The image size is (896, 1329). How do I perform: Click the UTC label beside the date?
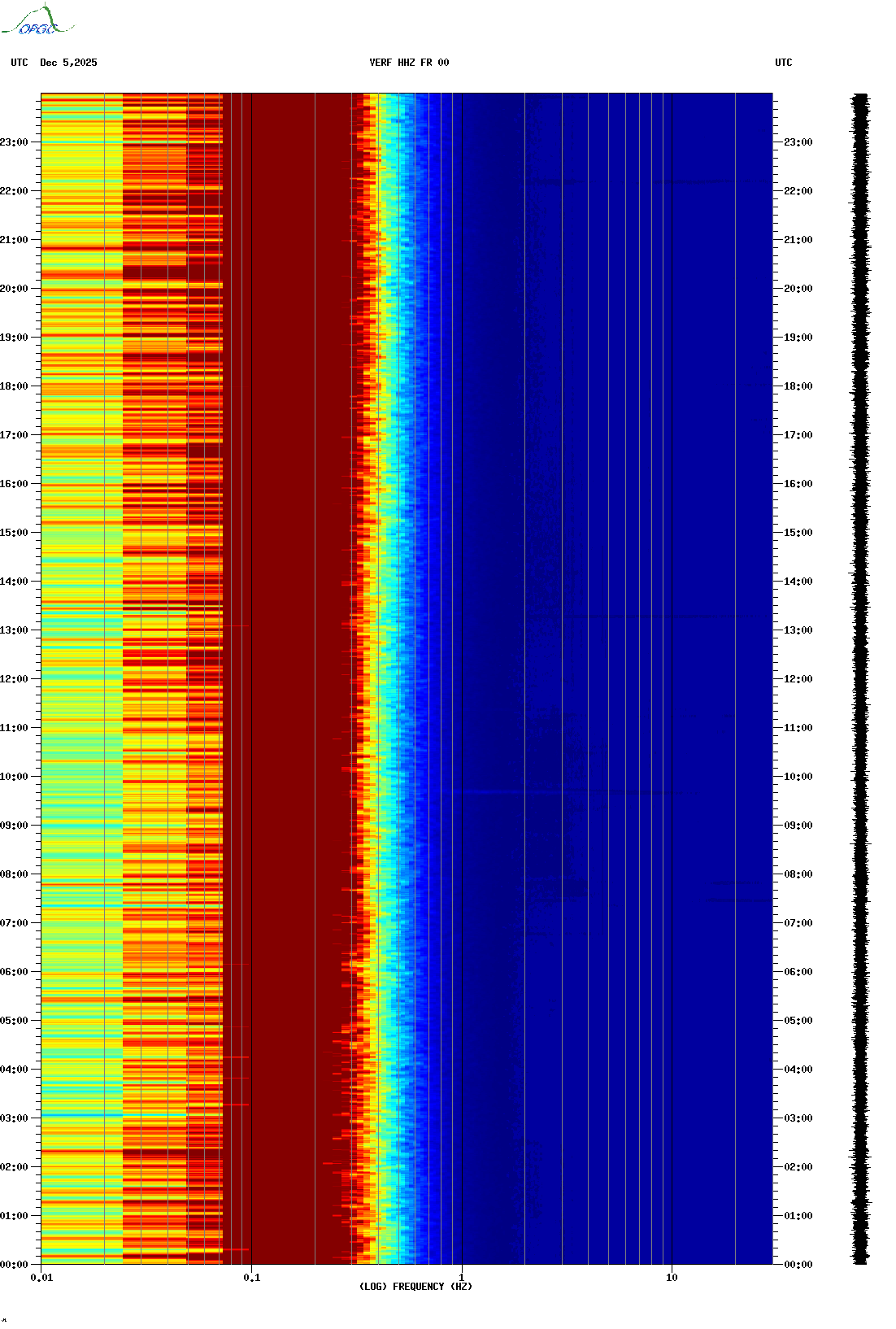coord(20,63)
